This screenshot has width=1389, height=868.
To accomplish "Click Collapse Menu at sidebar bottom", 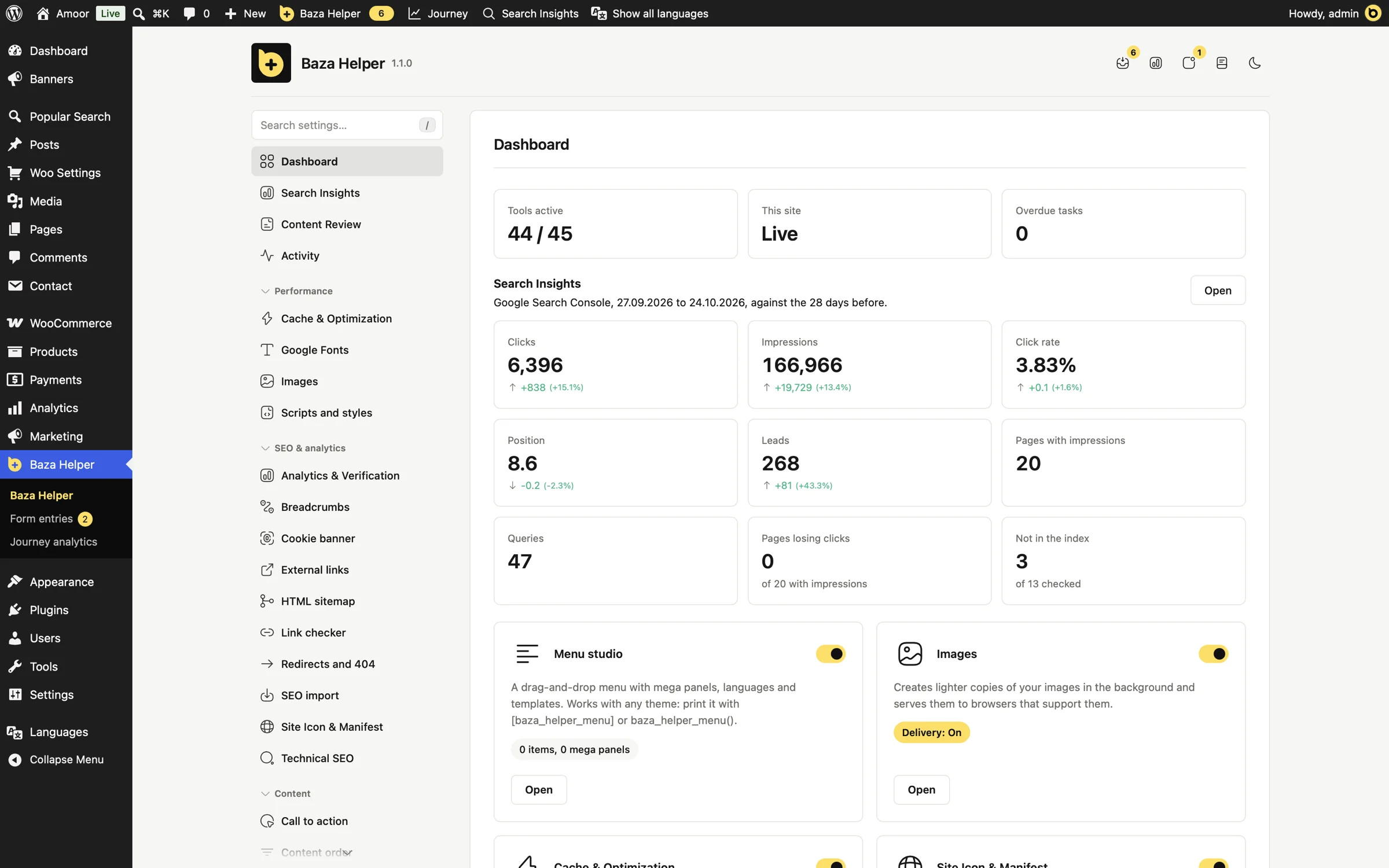I will pos(66,759).
